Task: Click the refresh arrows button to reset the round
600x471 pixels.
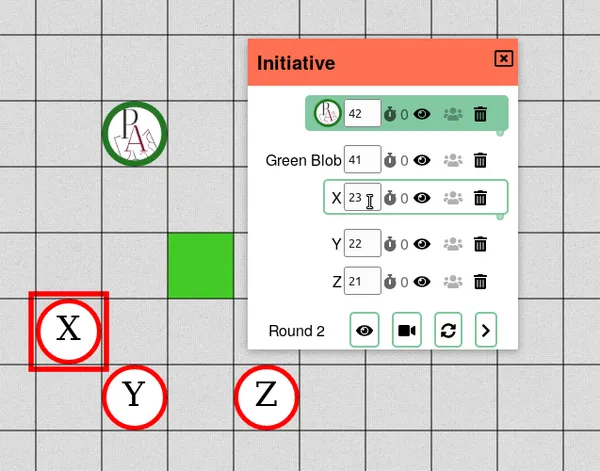Action: click(448, 330)
